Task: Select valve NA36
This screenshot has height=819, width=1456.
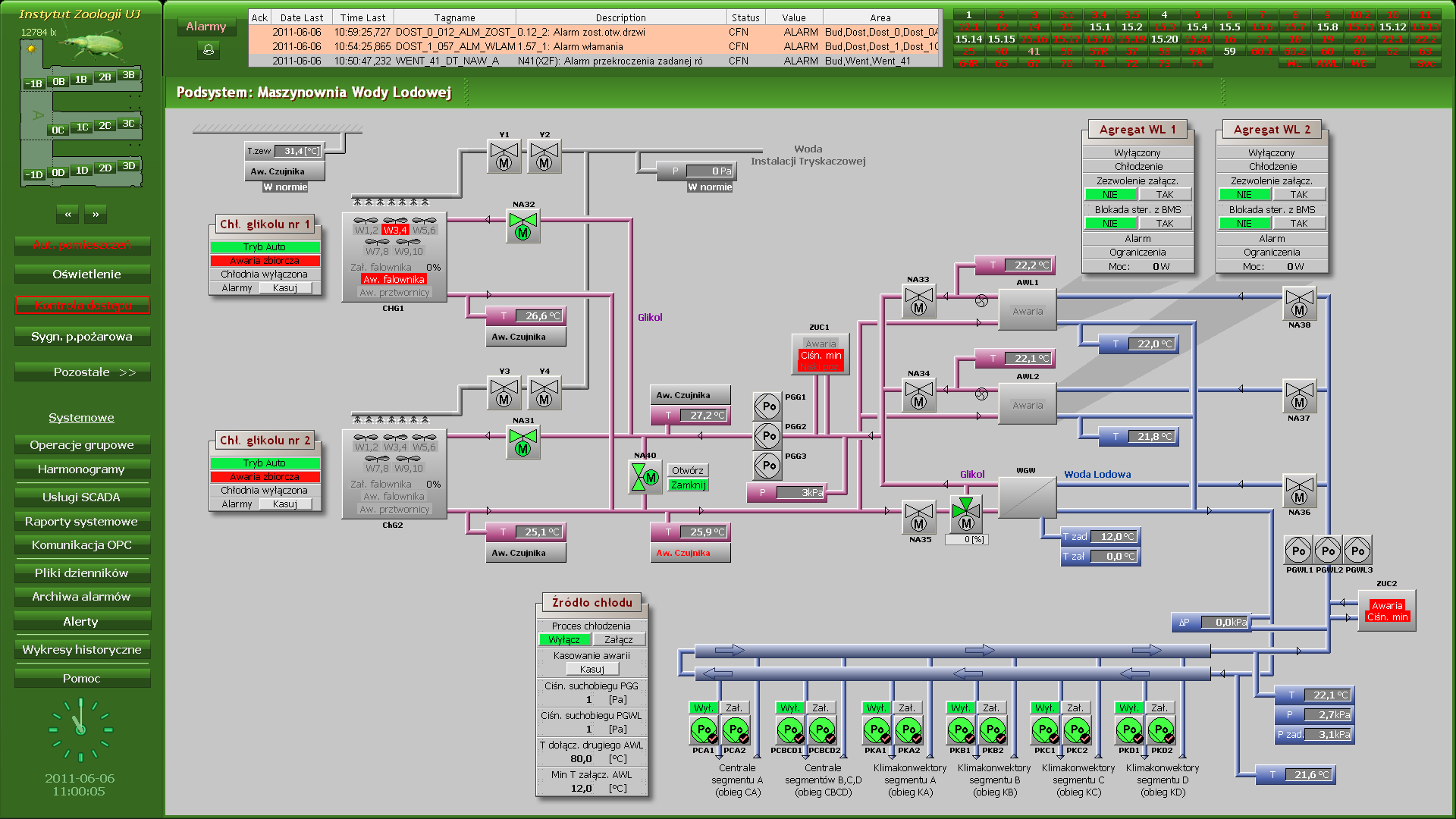Action: [1300, 491]
